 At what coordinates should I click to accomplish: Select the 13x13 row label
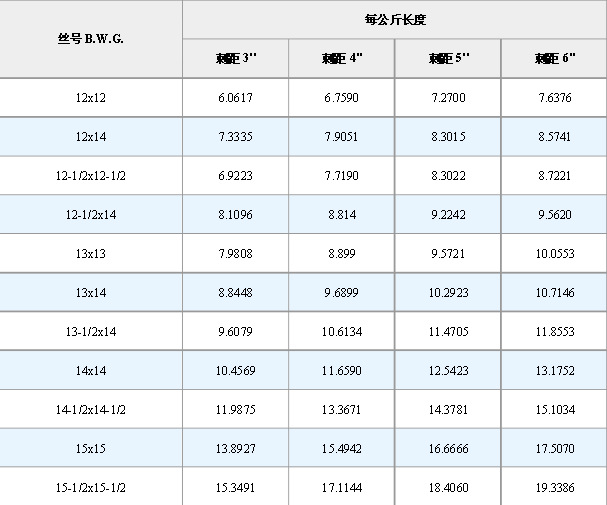pyautogui.click(x=90, y=253)
